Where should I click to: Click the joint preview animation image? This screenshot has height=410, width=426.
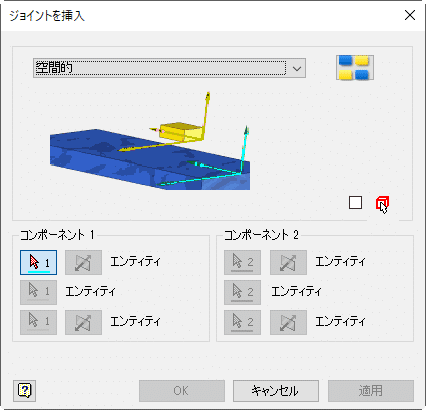(x=150, y=141)
